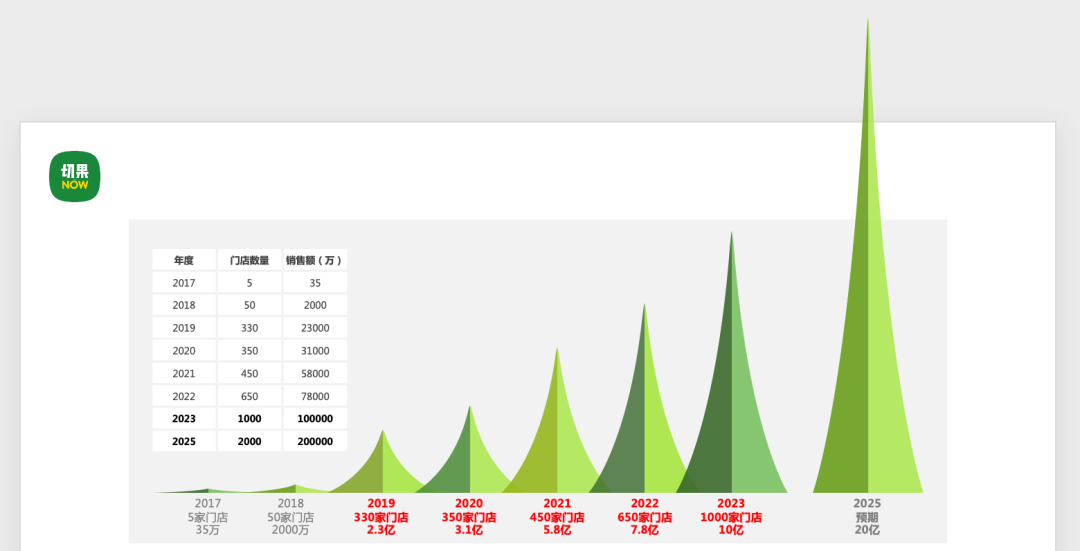Click the gray 5家门店 label

pos(208,517)
